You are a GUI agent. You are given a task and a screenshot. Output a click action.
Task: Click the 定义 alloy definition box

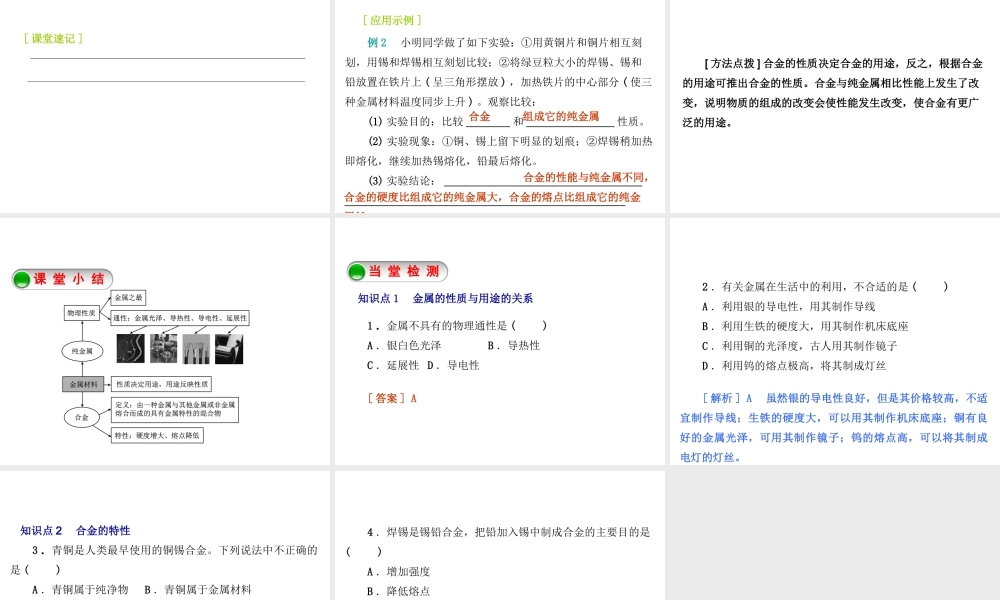pyautogui.click(x=175, y=409)
